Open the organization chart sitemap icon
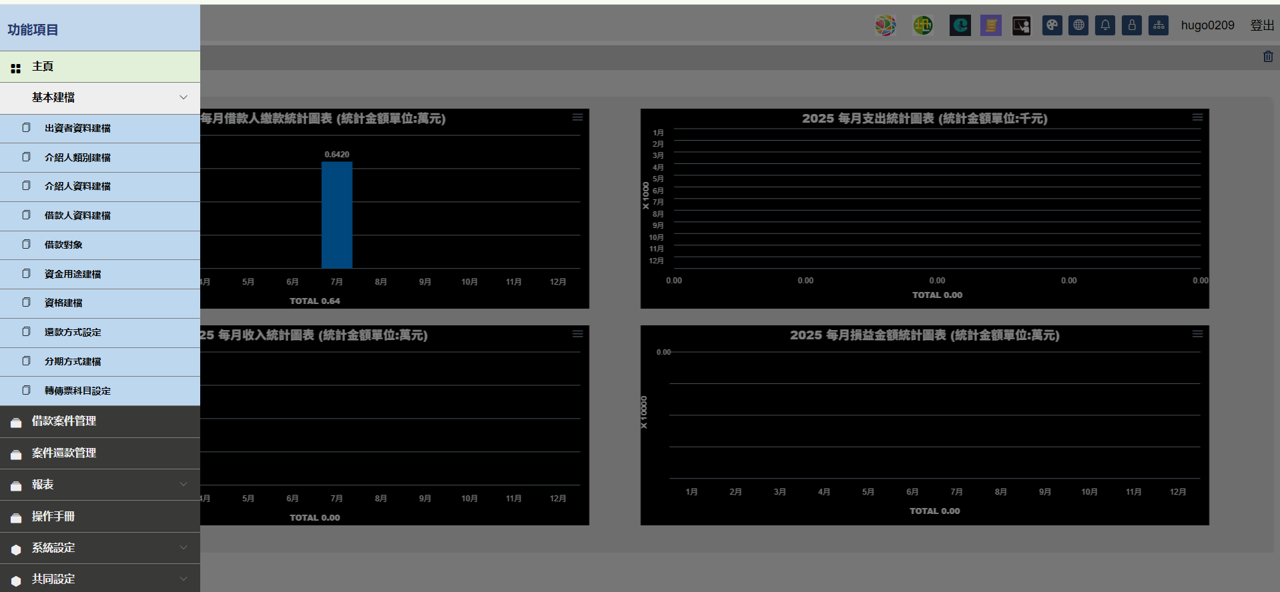1280x592 pixels. [x=1158, y=26]
